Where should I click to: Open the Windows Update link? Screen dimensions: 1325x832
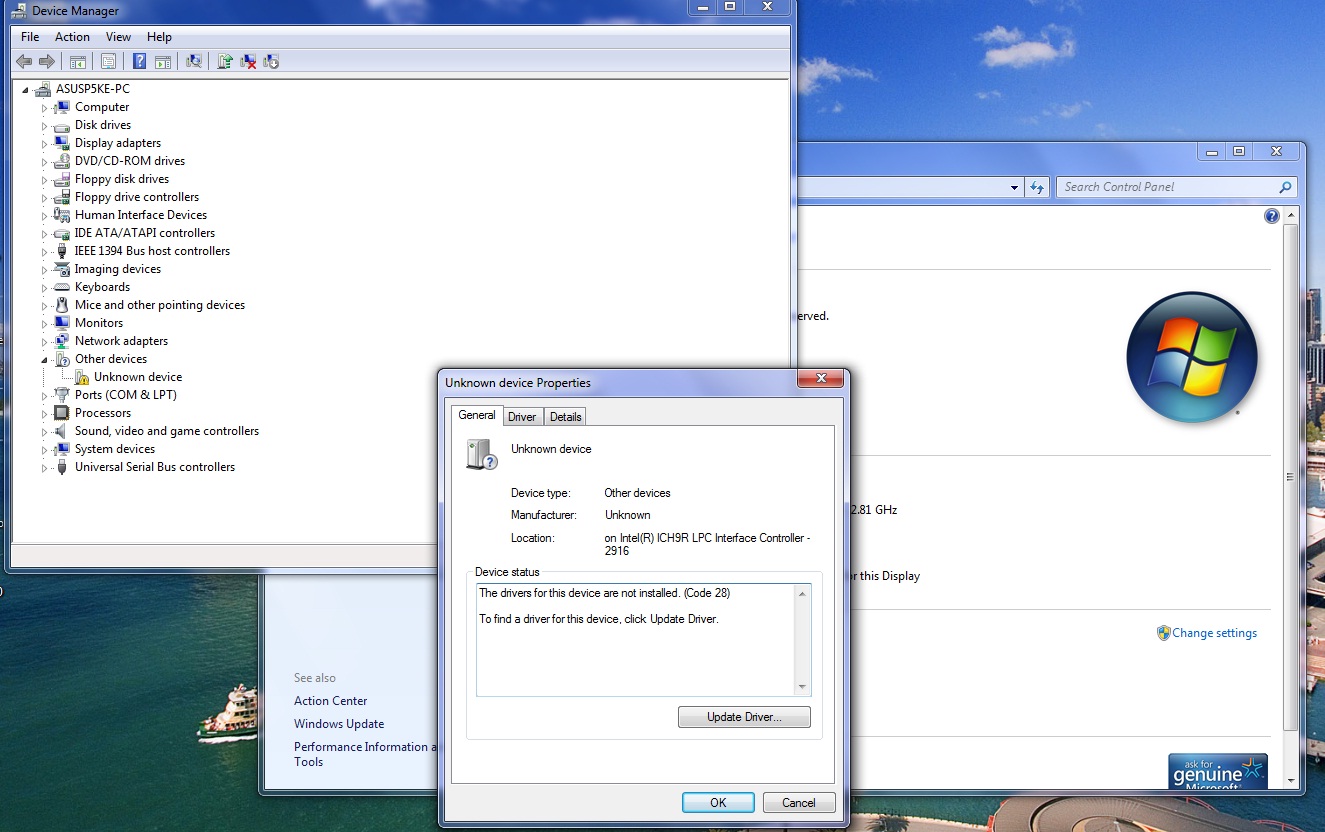click(339, 724)
